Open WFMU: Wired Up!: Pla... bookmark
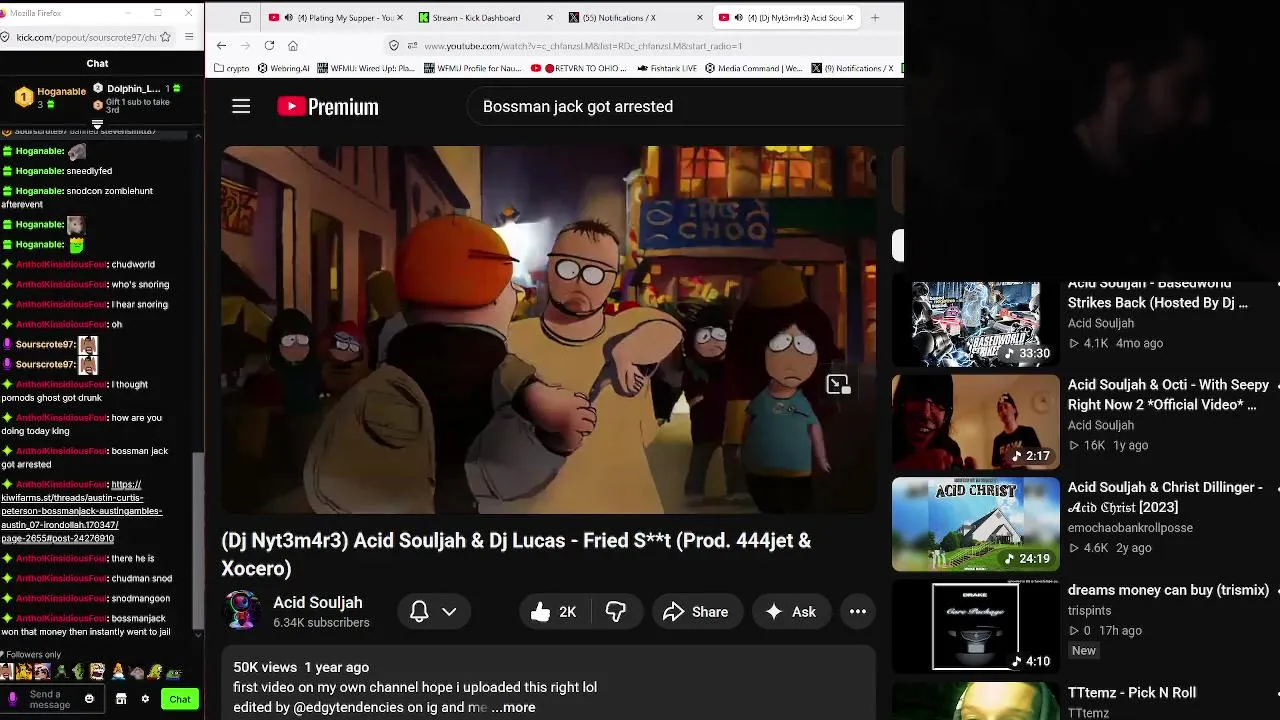Image resolution: width=1280 pixels, height=720 pixels. (365, 69)
